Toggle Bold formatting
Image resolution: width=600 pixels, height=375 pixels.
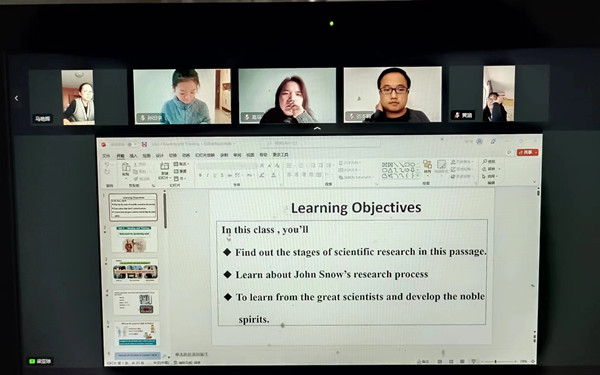(x=200, y=175)
